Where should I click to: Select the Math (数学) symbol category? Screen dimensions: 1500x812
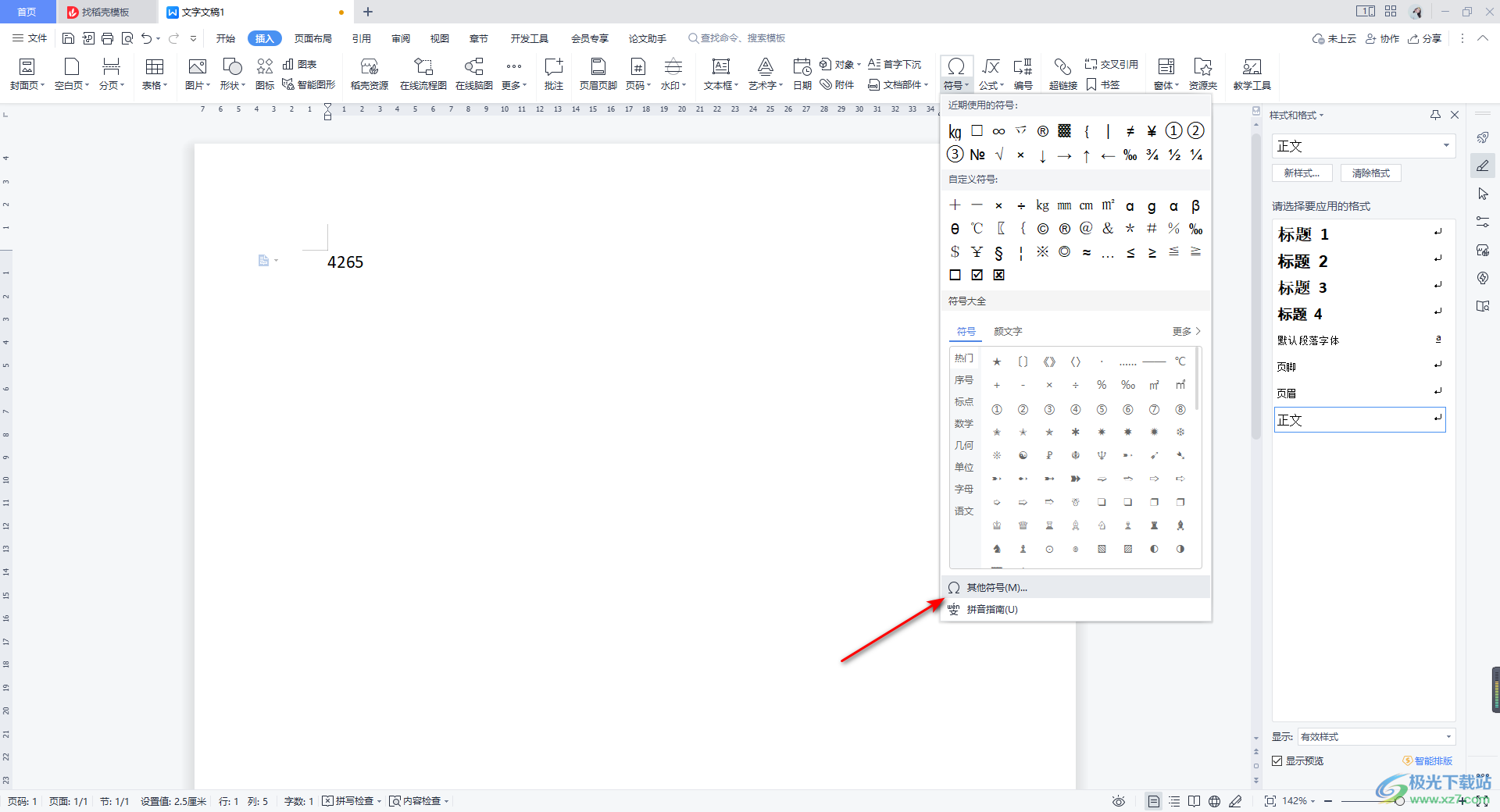(964, 423)
